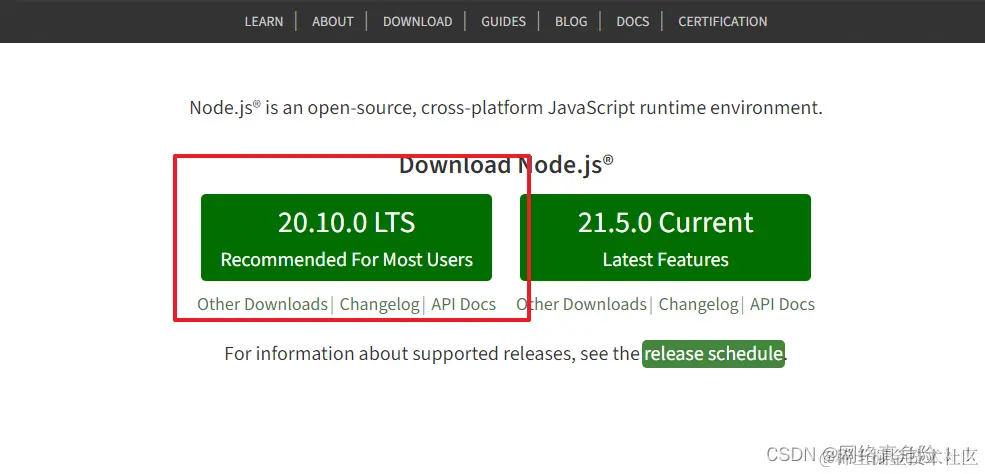Download the 21.5.0 Current version
Viewport: 985px width, 474px height.
(x=665, y=237)
